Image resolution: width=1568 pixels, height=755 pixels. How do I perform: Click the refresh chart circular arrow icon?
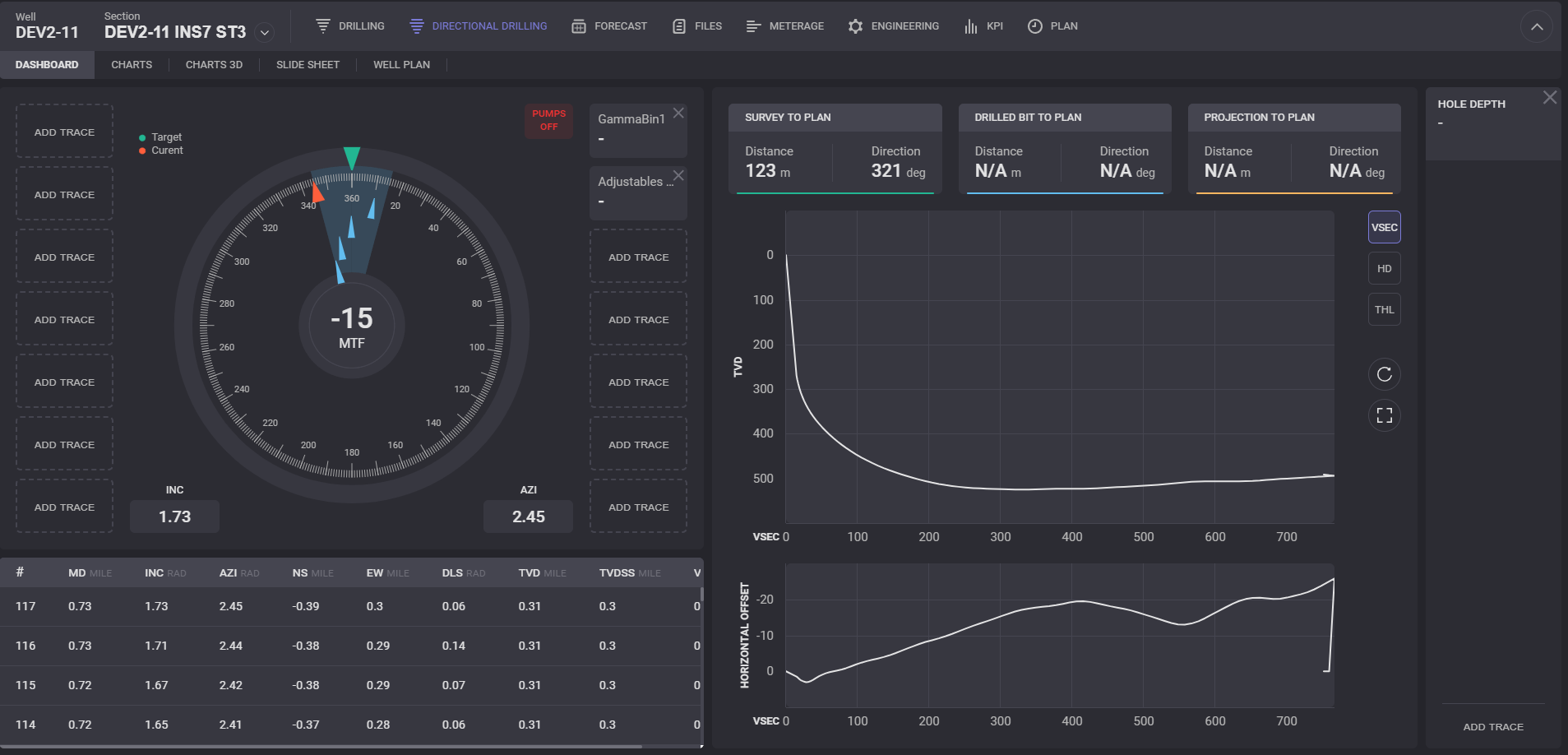1384,374
